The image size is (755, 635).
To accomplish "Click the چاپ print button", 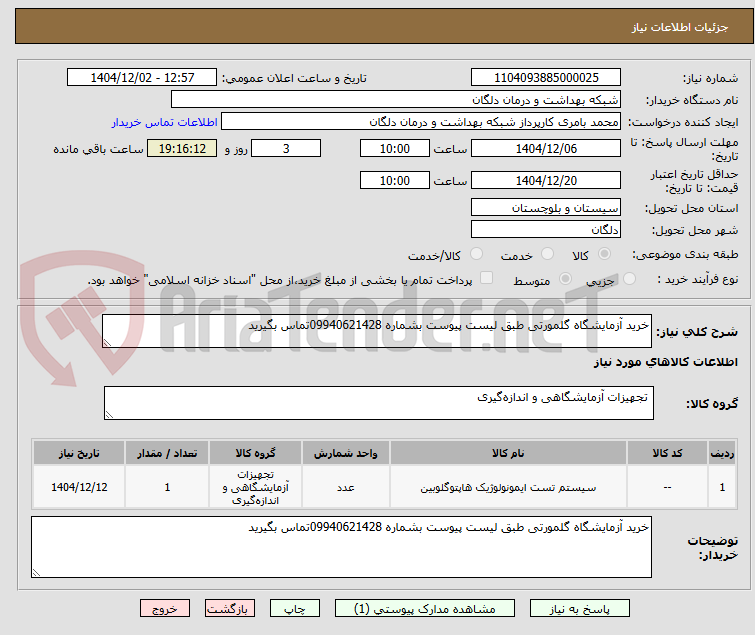I will click(x=294, y=609).
